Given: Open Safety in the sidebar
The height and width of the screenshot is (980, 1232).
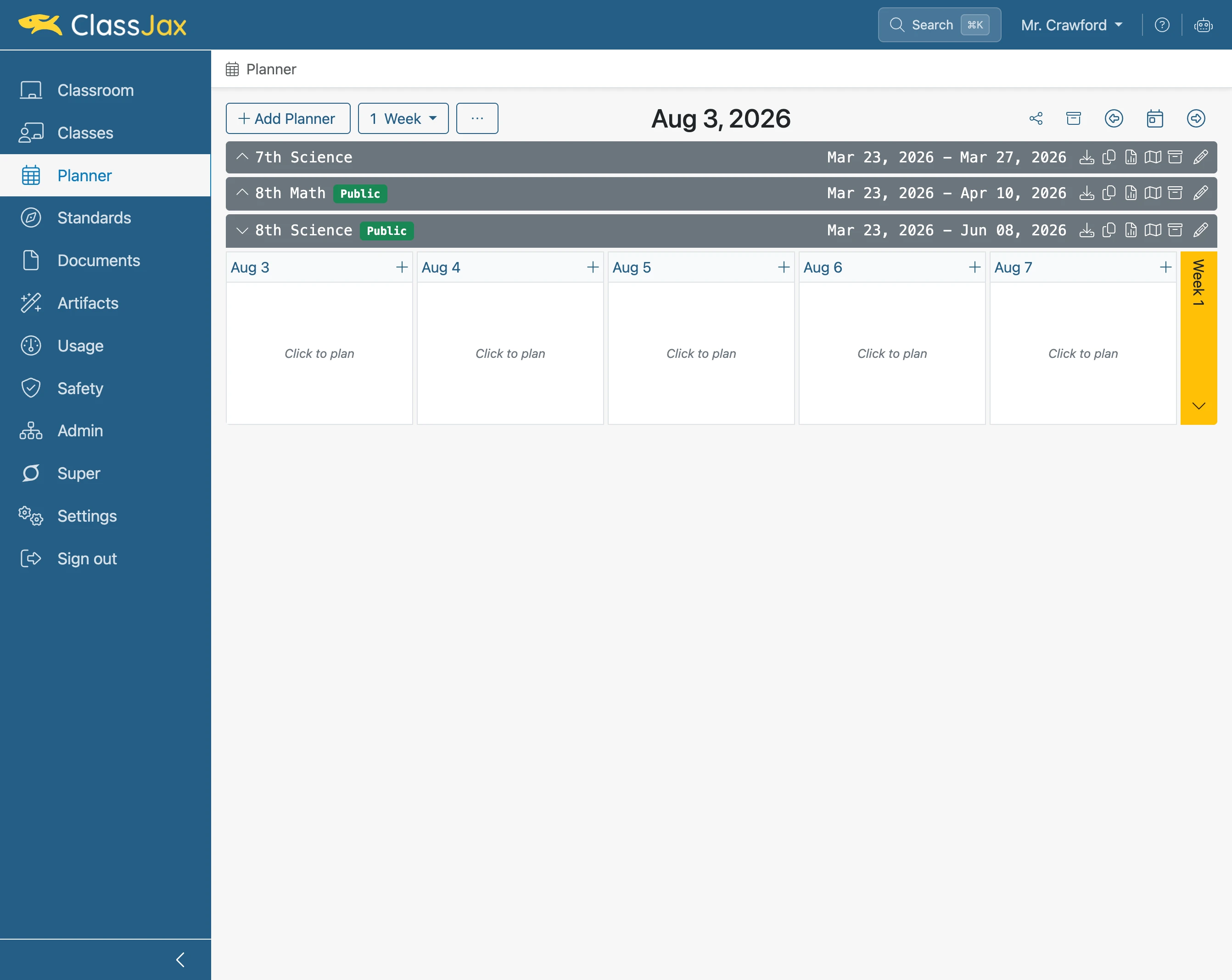Looking at the screenshot, I should [x=106, y=388].
